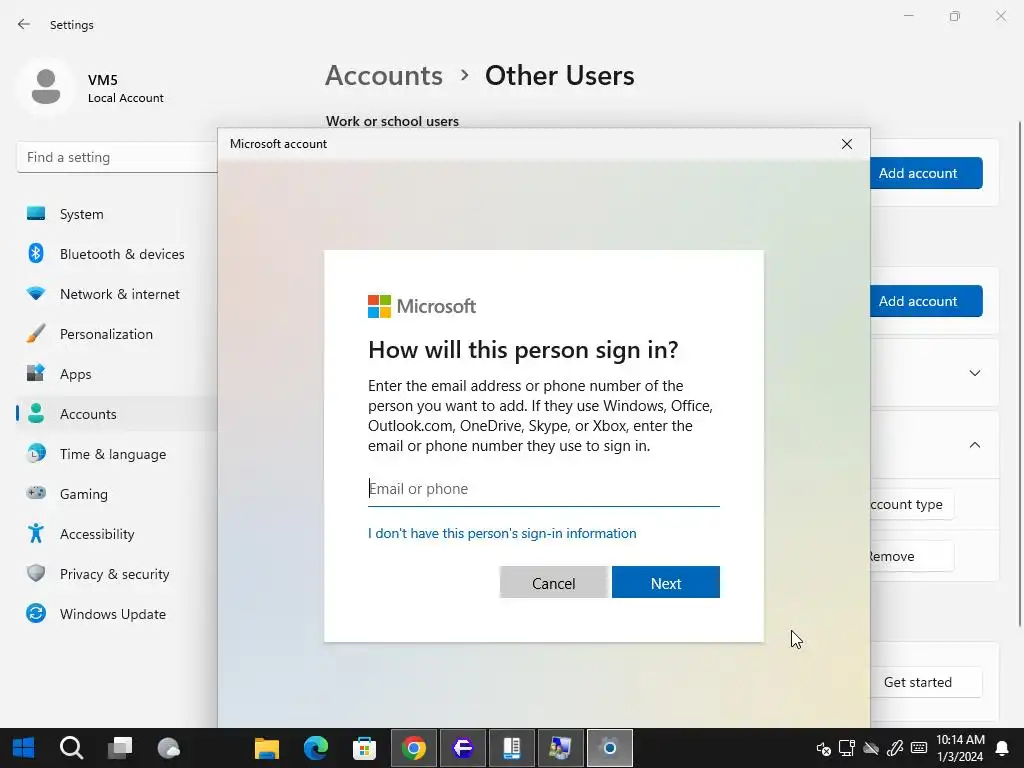Click the pen menu tray icon
Viewport: 1024px width, 768px height.
tap(895, 748)
